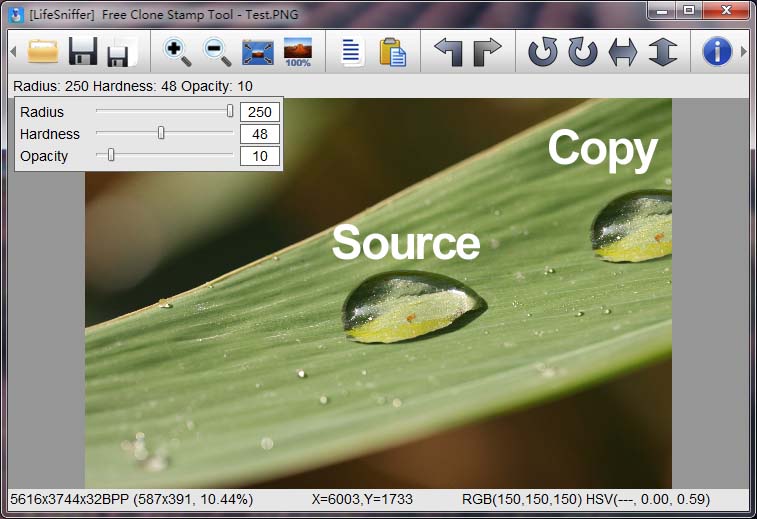Click the Radius slider handle
The image size is (757, 519).
[230, 111]
